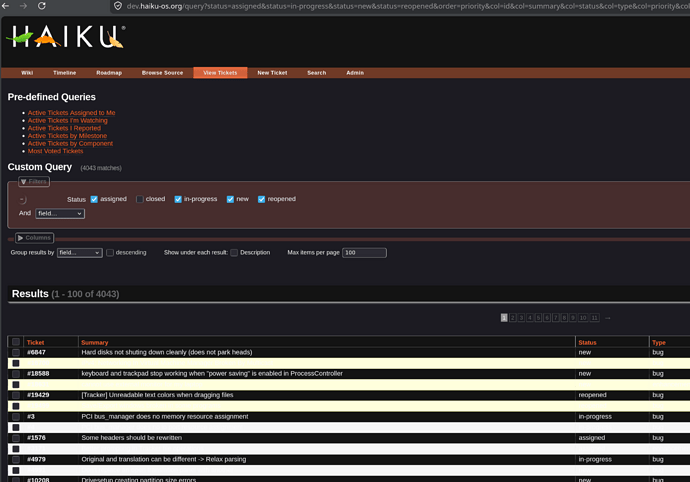This screenshot has width=690, height=482.
Task: Open 'Hard disks not shuting down cleanly' summary
Action: point(167,353)
